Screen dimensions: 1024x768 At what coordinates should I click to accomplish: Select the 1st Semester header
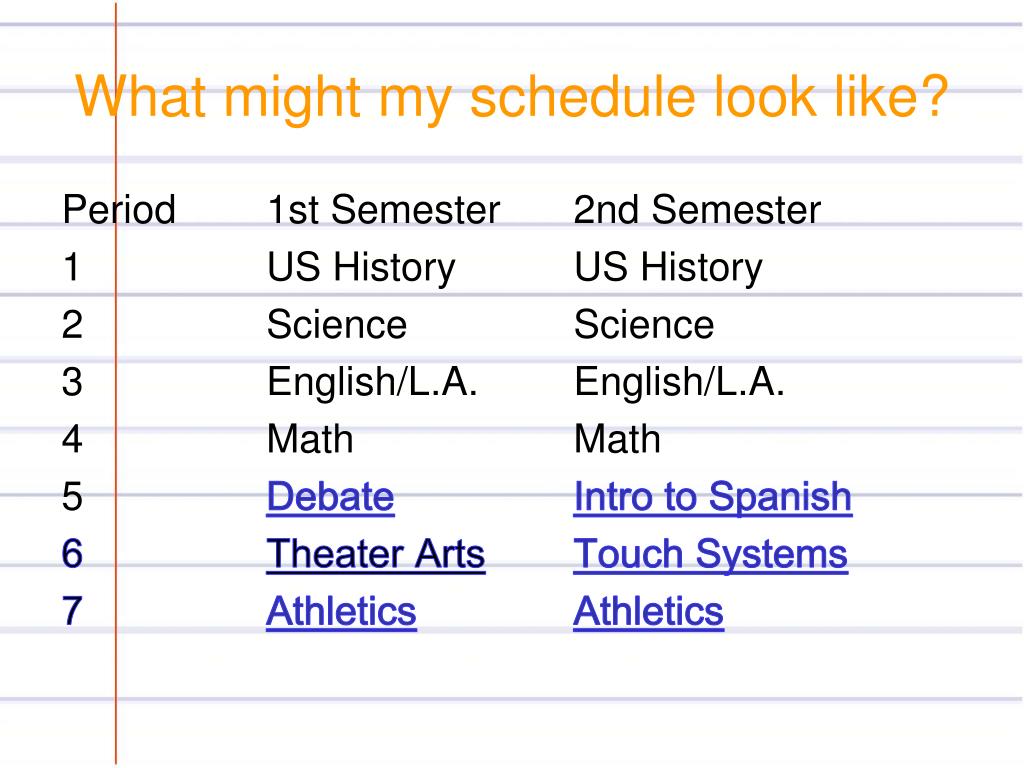coord(383,210)
